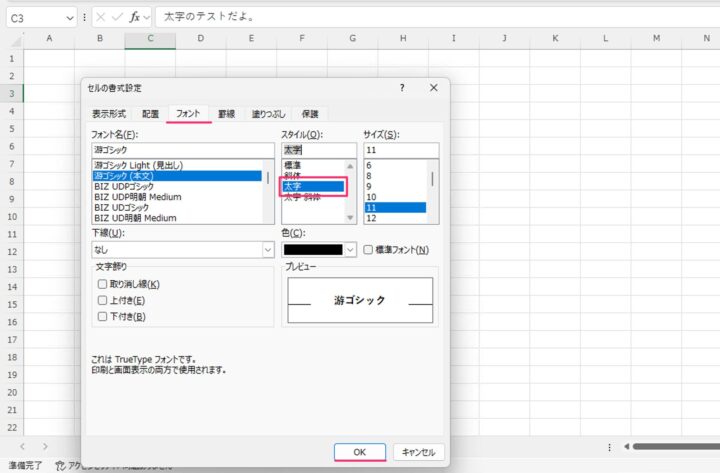Screen dimensions: 720x473
Task: Expand the formula bar with chevron
Action: pos(708,18)
